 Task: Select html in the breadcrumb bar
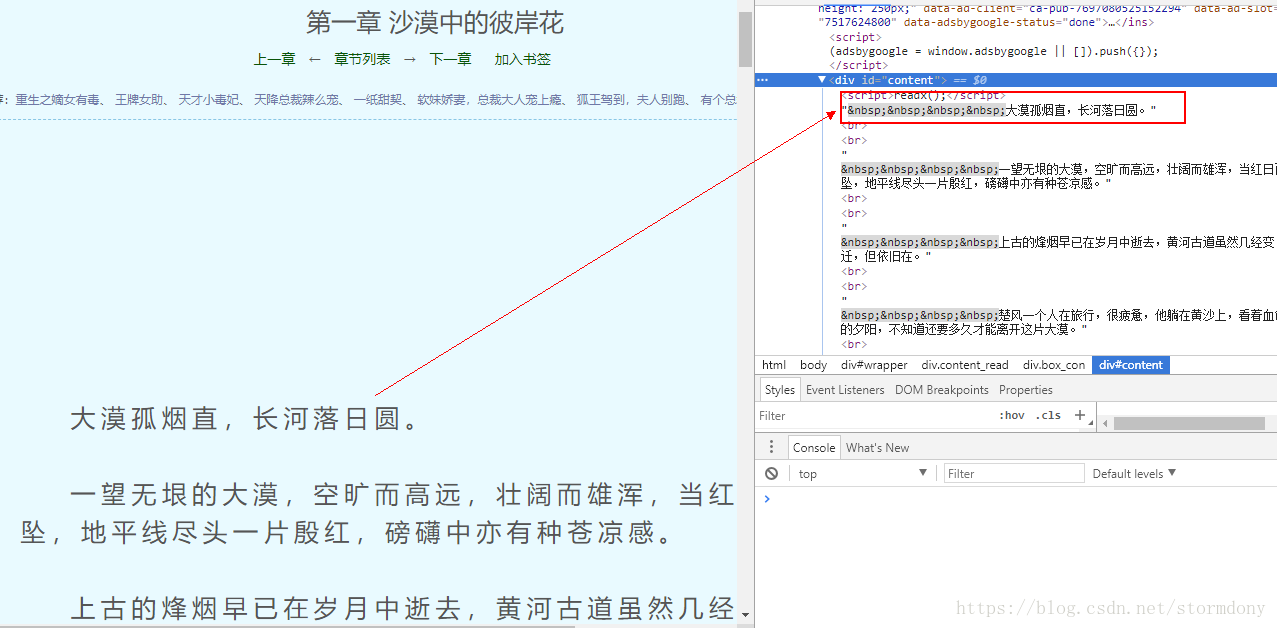pos(774,365)
